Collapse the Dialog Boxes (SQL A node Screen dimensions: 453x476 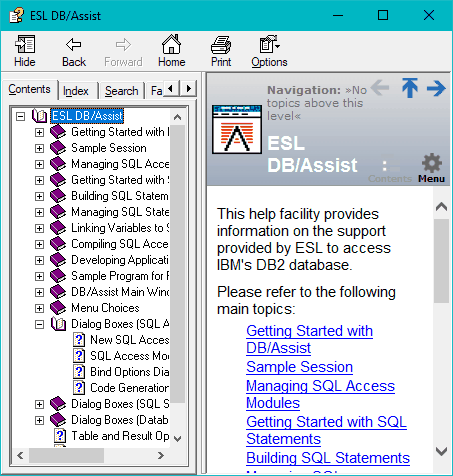(39, 324)
